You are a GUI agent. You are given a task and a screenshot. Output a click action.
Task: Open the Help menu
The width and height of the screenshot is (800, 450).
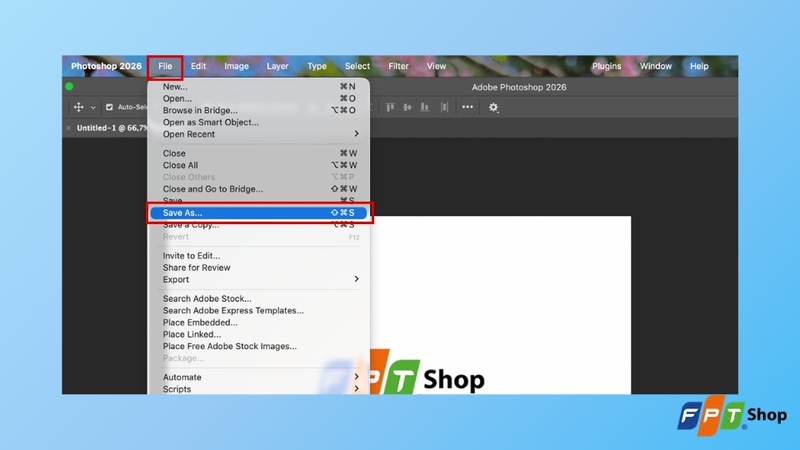[x=699, y=66]
